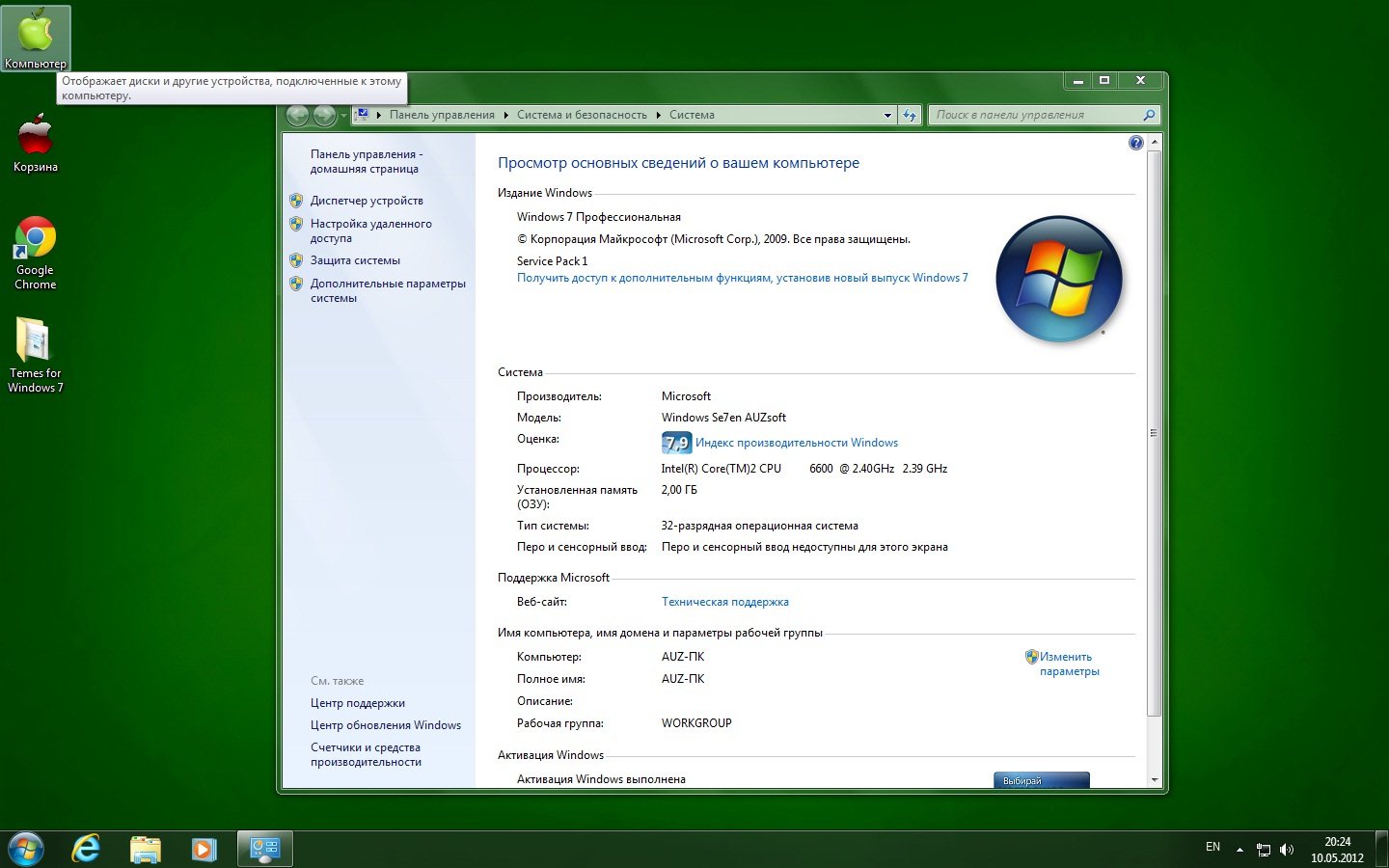
Task: Open recent pages dropdown next to forward arrow
Action: pos(343,116)
